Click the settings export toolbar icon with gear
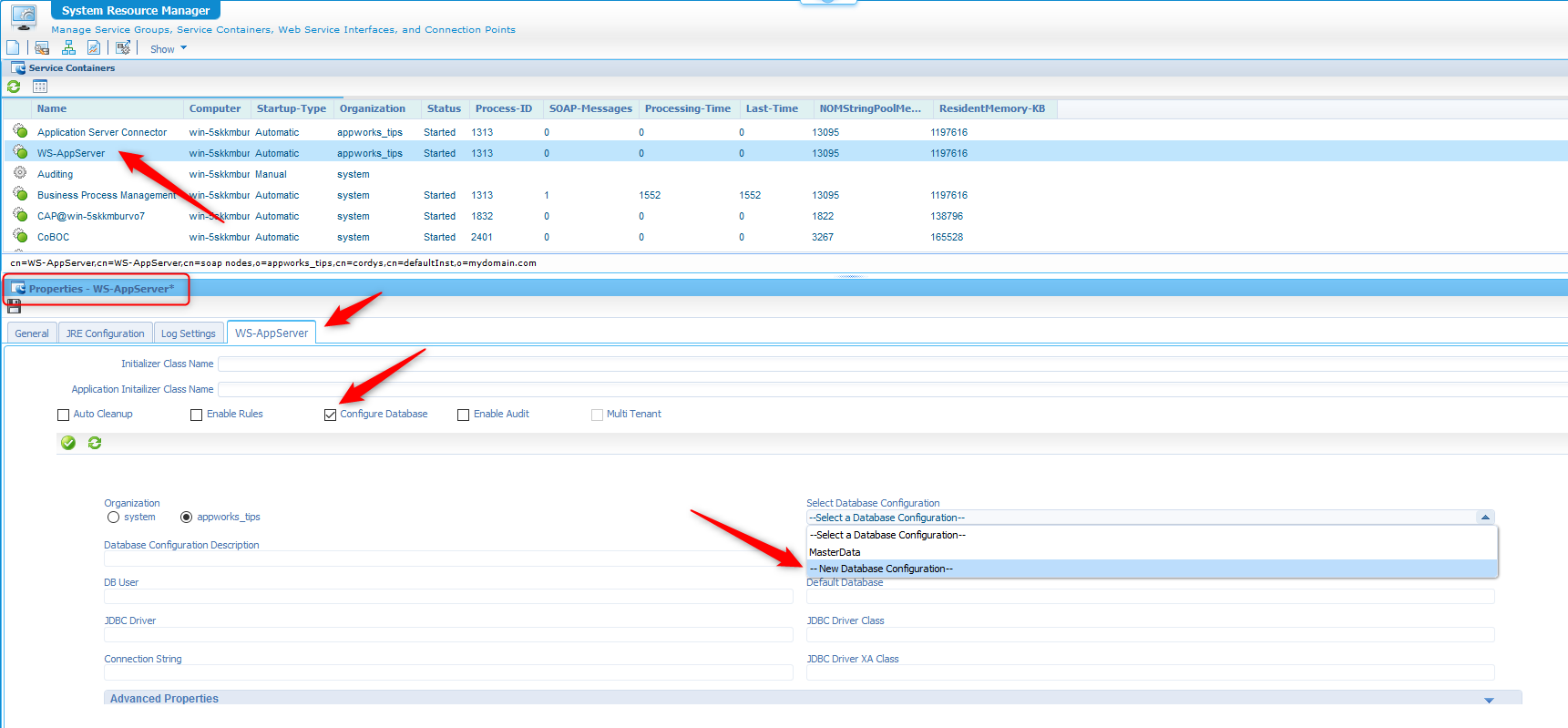This screenshot has height=728, width=1568. click(x=123, y=47)
